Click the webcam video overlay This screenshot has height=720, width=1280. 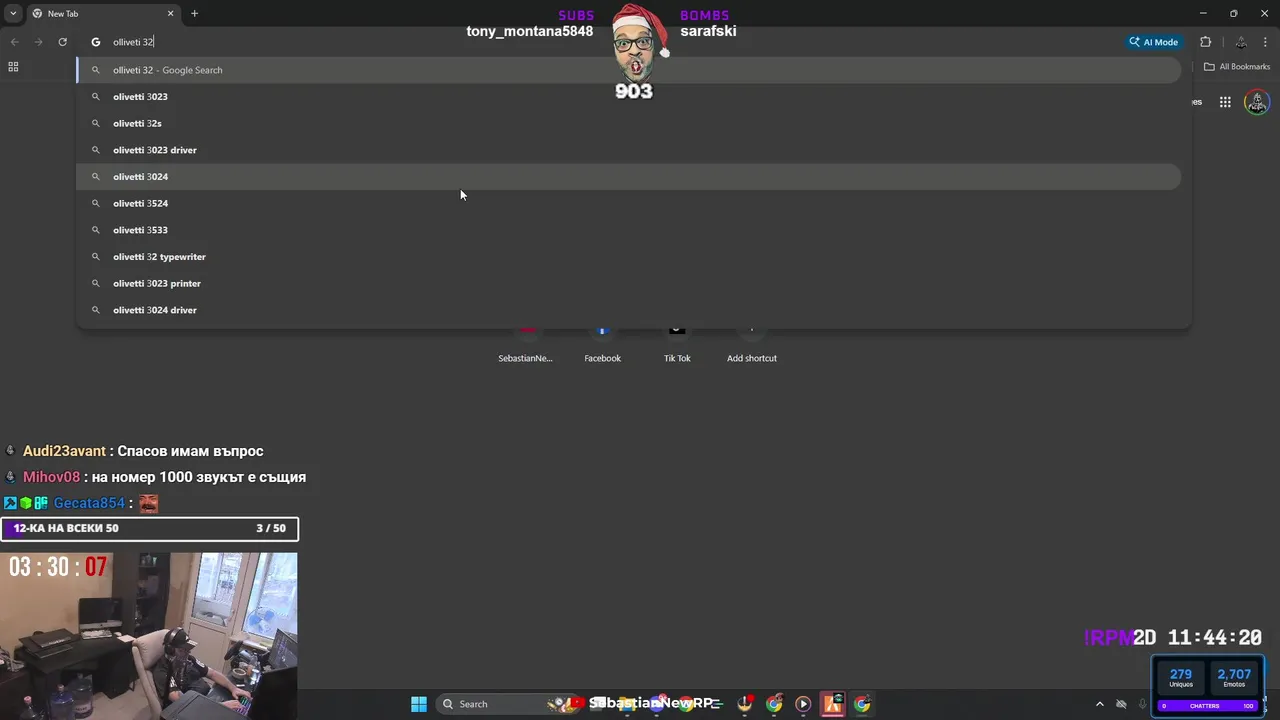(149, 636)
